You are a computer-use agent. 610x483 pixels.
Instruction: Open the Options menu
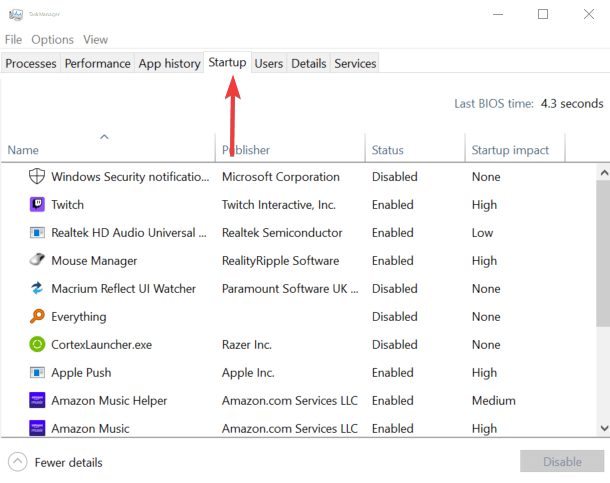(x=53, y=40)
